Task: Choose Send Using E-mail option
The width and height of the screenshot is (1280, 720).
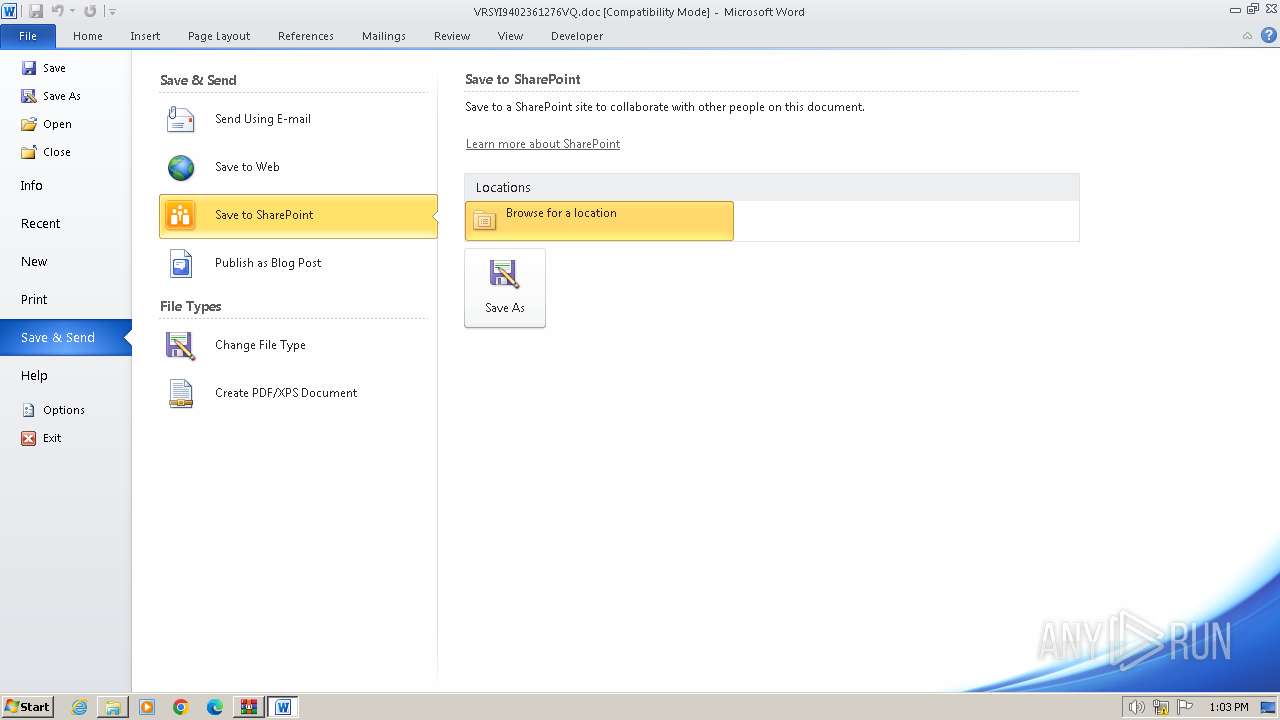Action: 298,119
